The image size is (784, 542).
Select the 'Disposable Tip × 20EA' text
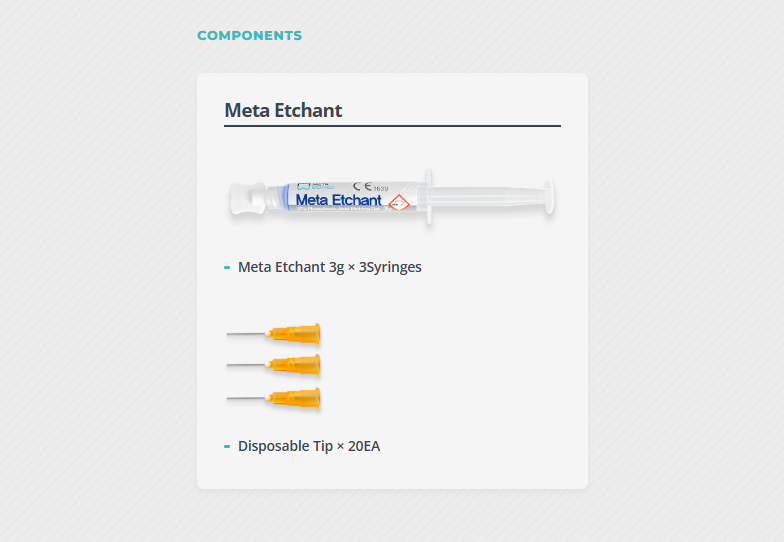[309, 446]
